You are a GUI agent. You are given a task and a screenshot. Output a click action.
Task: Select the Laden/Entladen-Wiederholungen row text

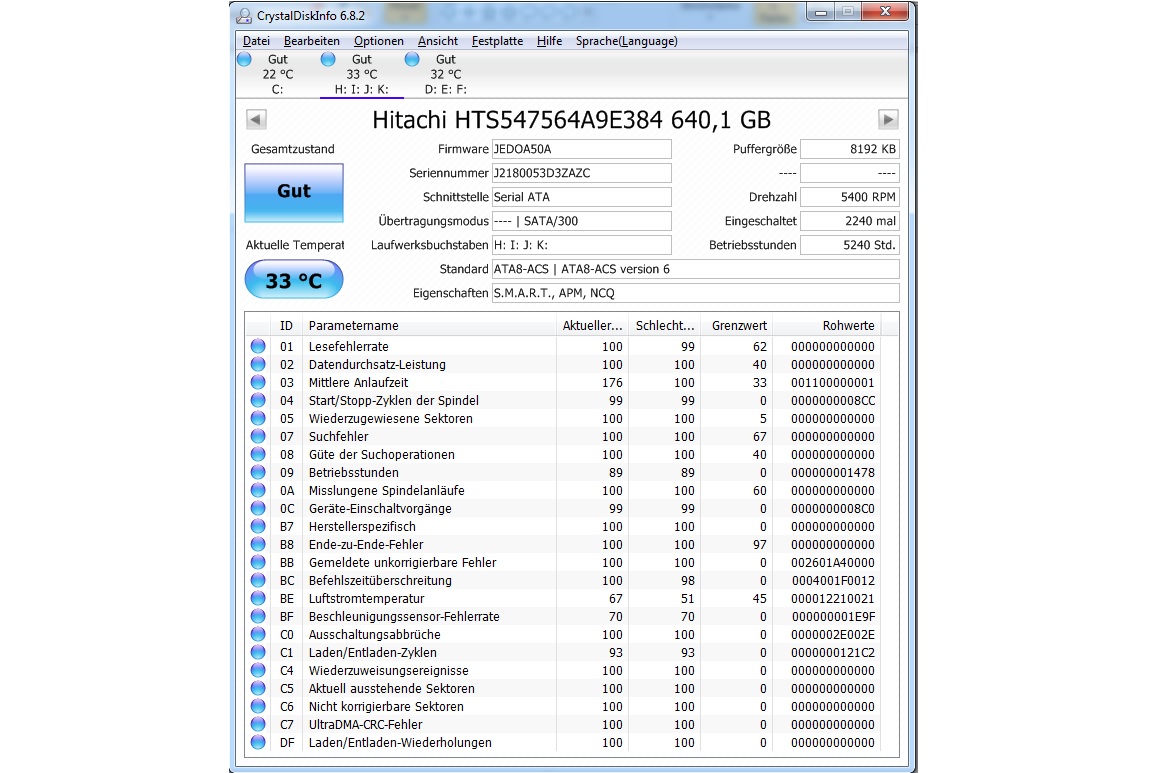400,743
